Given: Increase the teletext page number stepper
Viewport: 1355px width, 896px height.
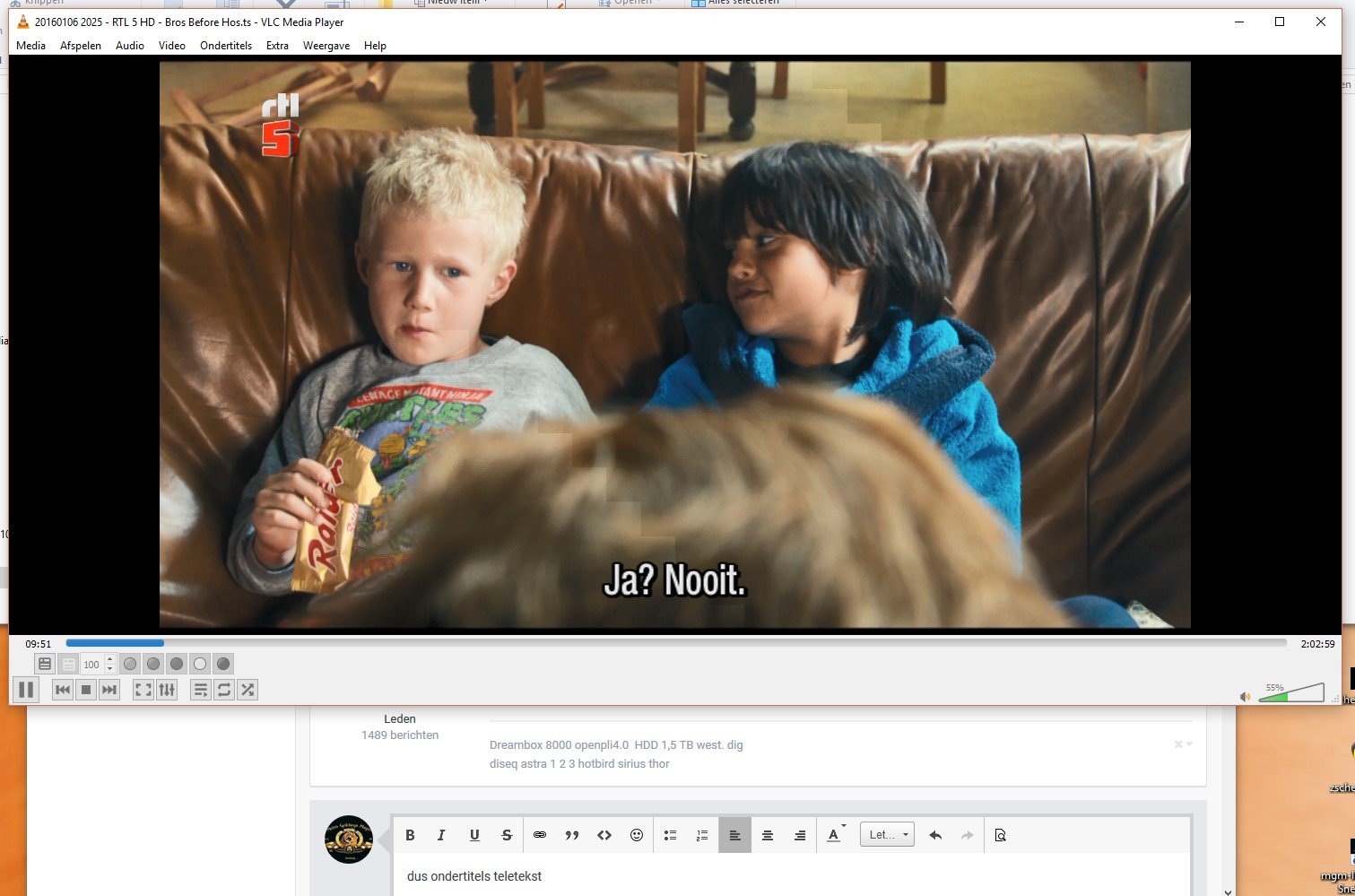Looking at the screenshot, I should point(110,660).
